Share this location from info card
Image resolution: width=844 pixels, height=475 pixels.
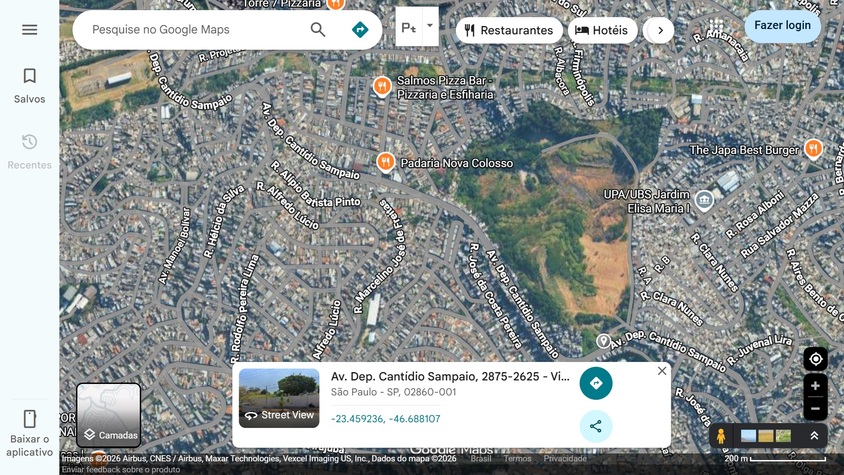coord(596,426)
